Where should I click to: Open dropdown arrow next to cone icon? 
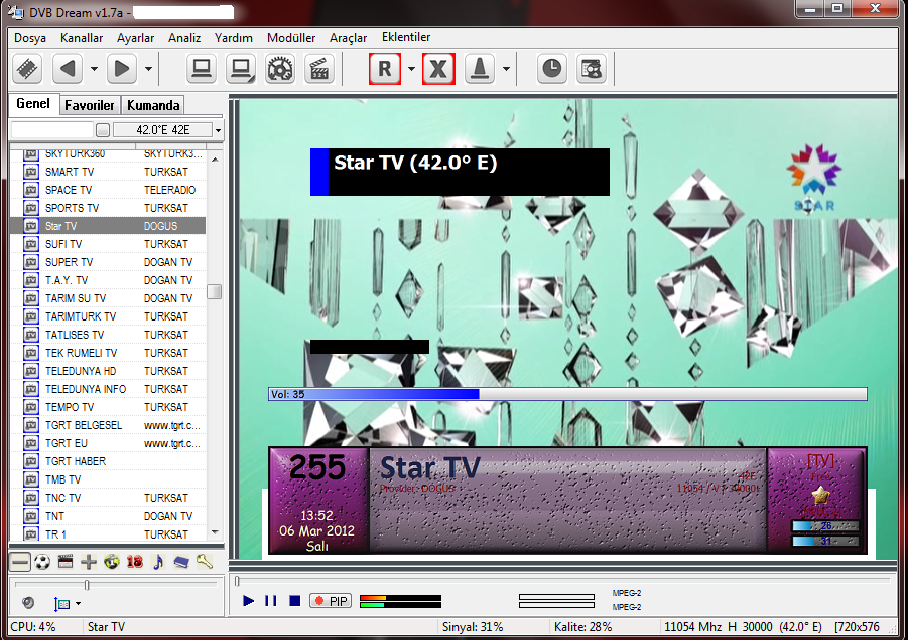click(507, 69)
